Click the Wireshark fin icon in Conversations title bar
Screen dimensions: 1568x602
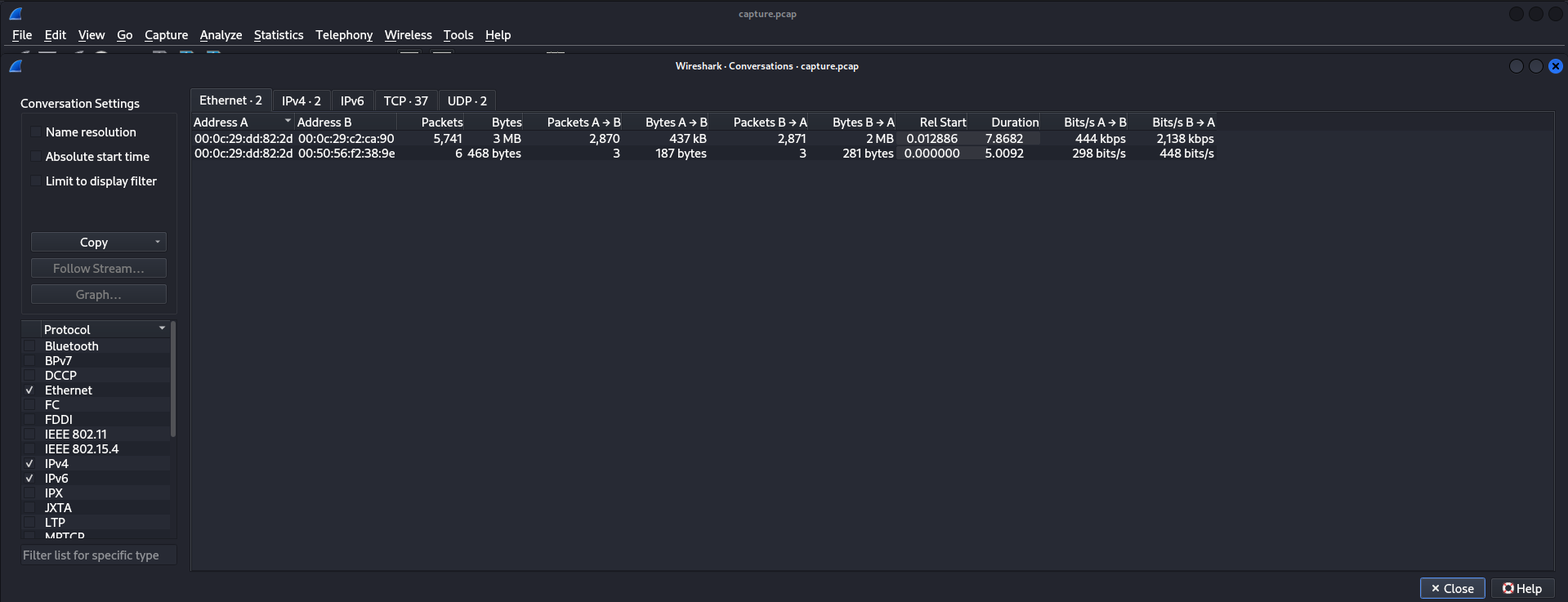[x=16, y=66]
